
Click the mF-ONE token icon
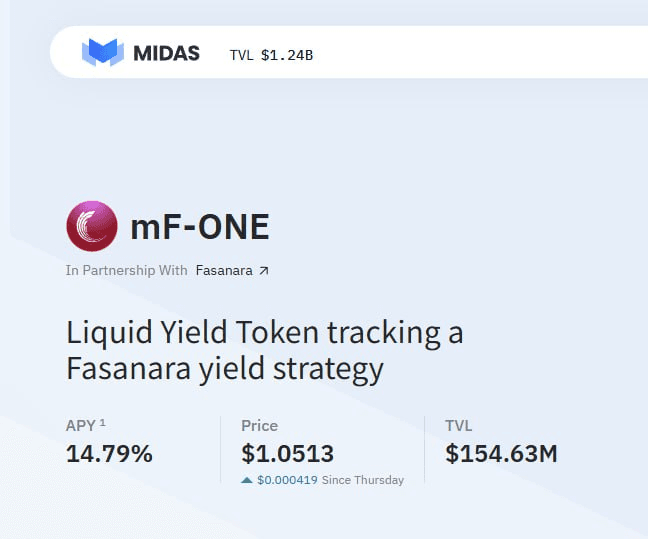point(92,227)
